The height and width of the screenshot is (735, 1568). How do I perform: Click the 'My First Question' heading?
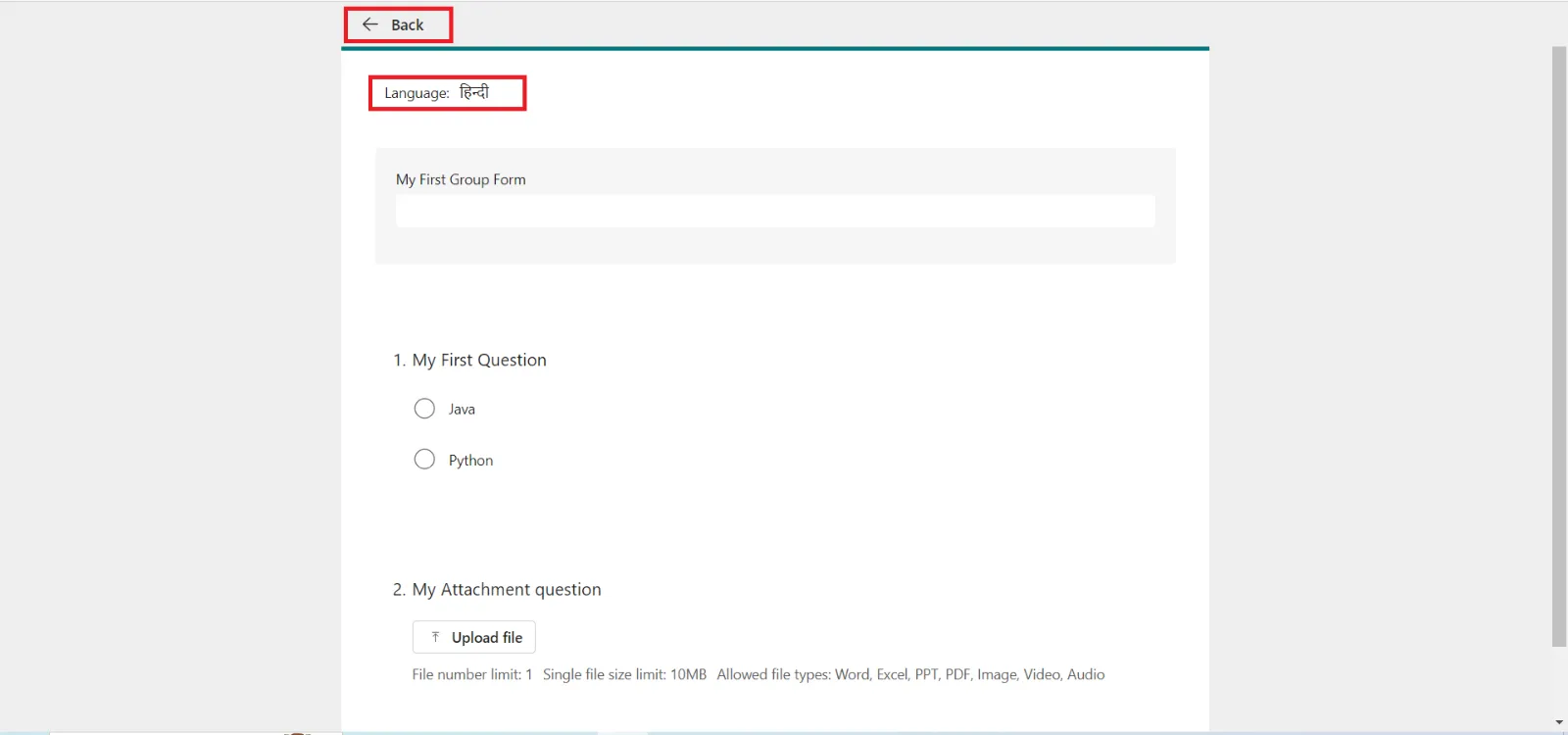click(x=479, y=360)
